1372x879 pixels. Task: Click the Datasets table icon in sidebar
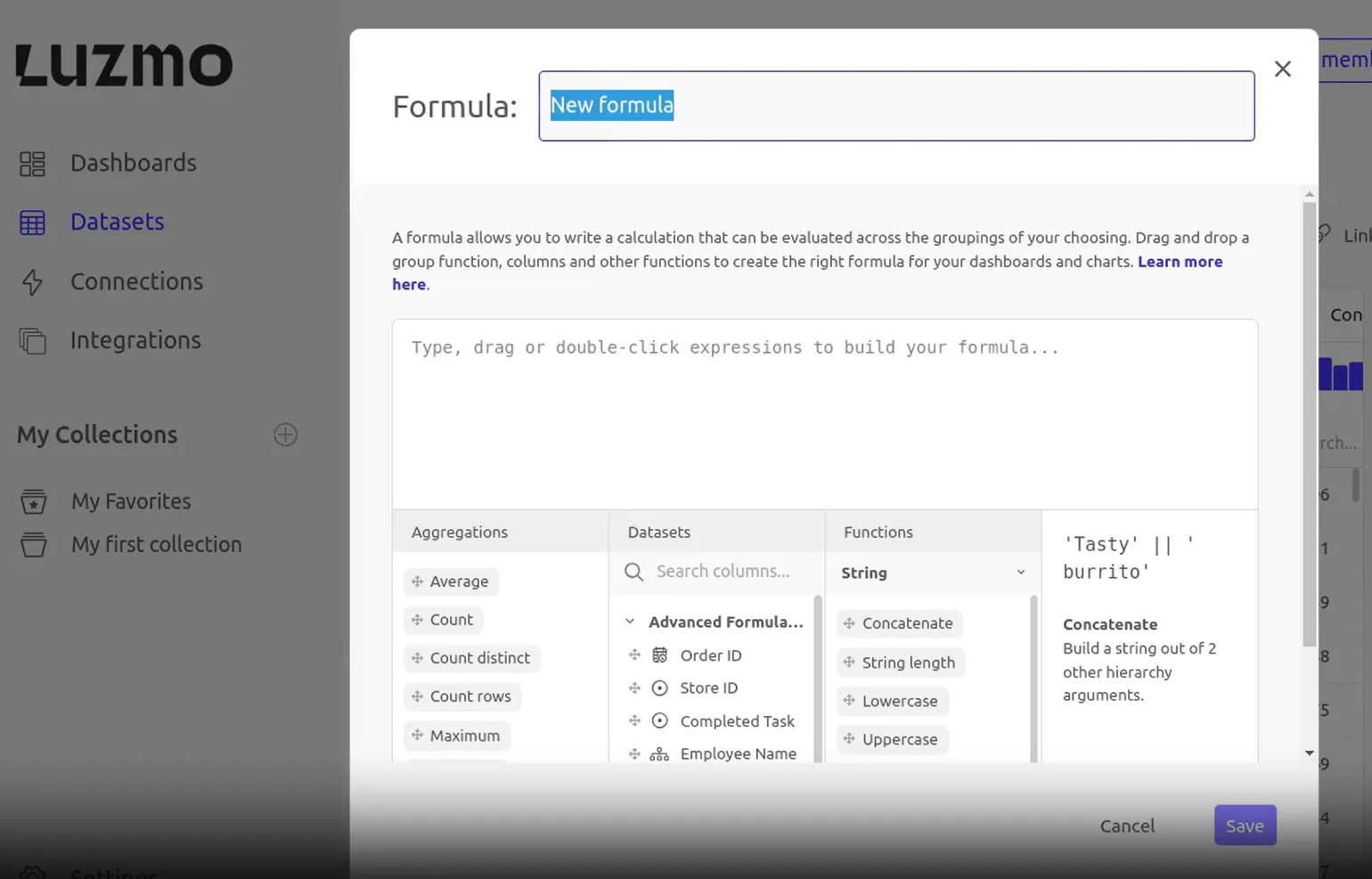pyautogui.click(x=32, y=223)
